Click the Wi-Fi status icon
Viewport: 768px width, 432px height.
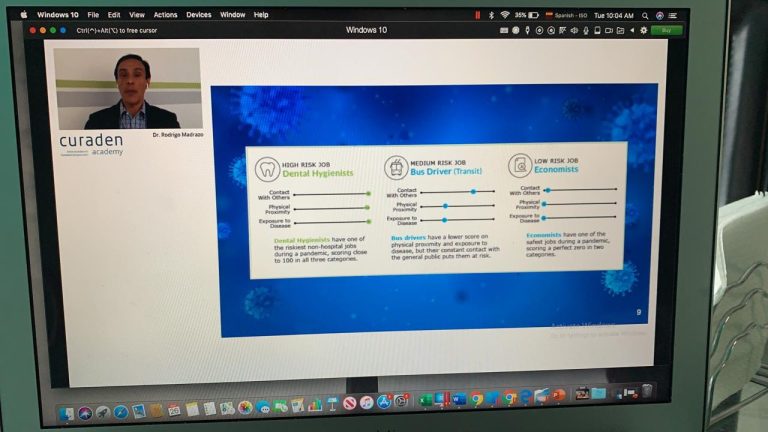point(505,15)
